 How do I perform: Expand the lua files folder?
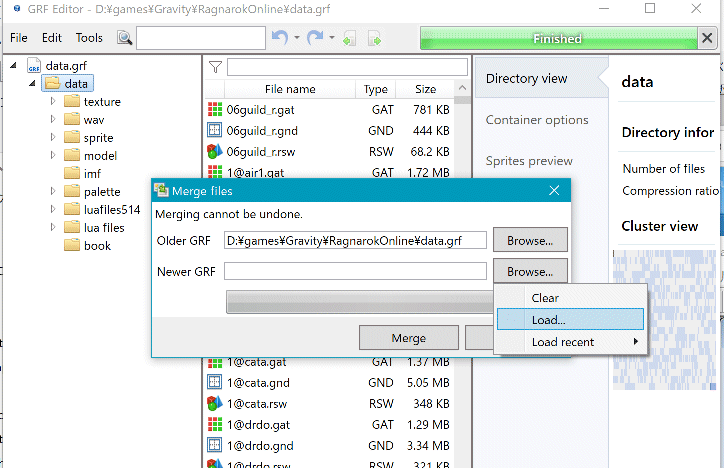point(53,227)
